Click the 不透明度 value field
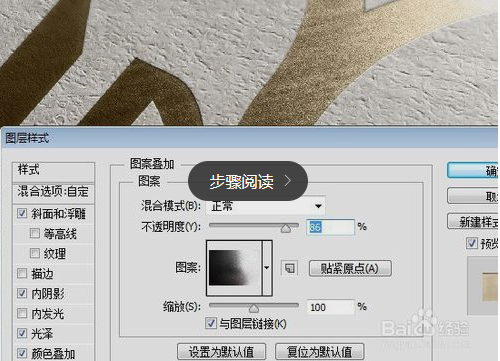The image size is (500, 361). click(x=330, y=227)
